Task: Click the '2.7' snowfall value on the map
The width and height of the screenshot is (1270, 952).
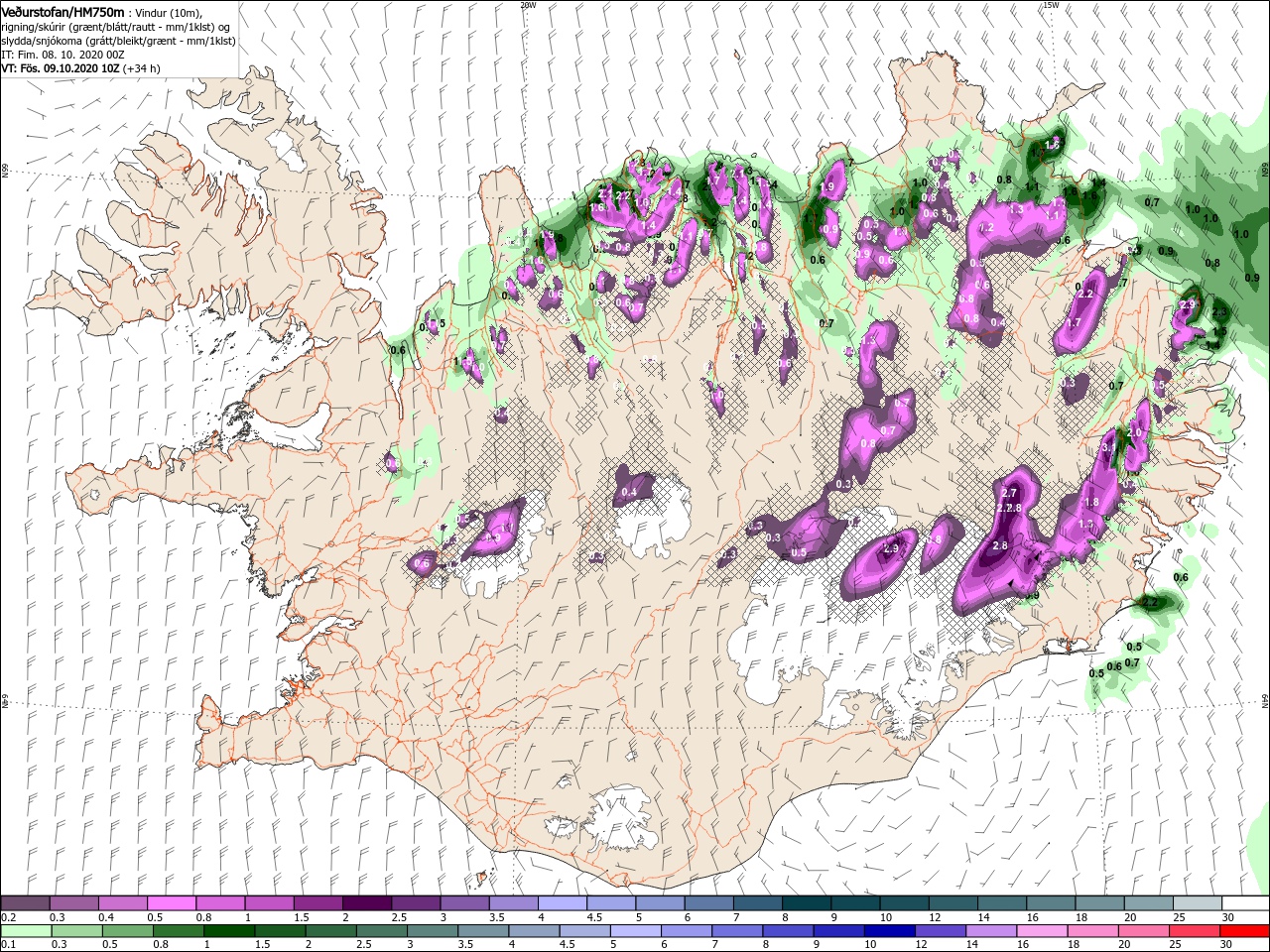Action: [x=1010, y=493]
